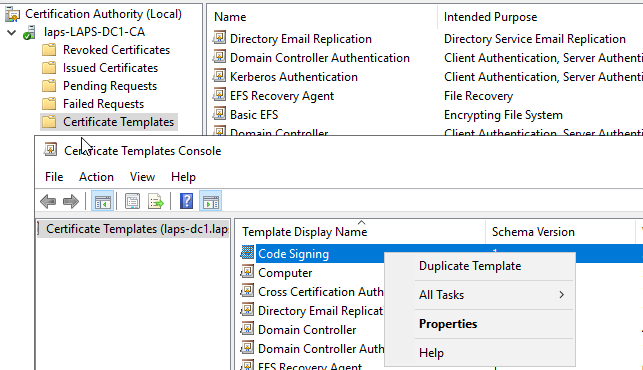This screenshot has height=370, width=643.
Task: Collapse the laps-LAPS-DC1-CA tree node
Action: 11,32
